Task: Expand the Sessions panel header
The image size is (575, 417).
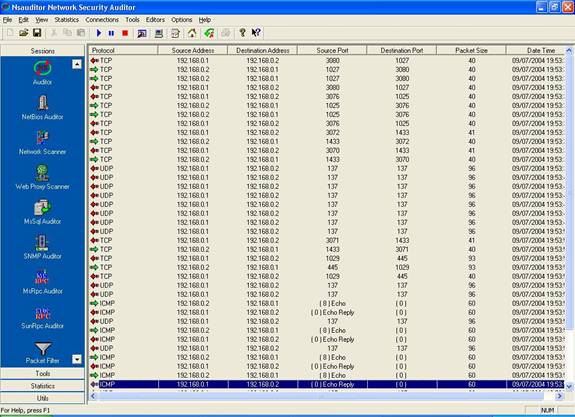Action: pyautogui.click(x=43, y=51)
